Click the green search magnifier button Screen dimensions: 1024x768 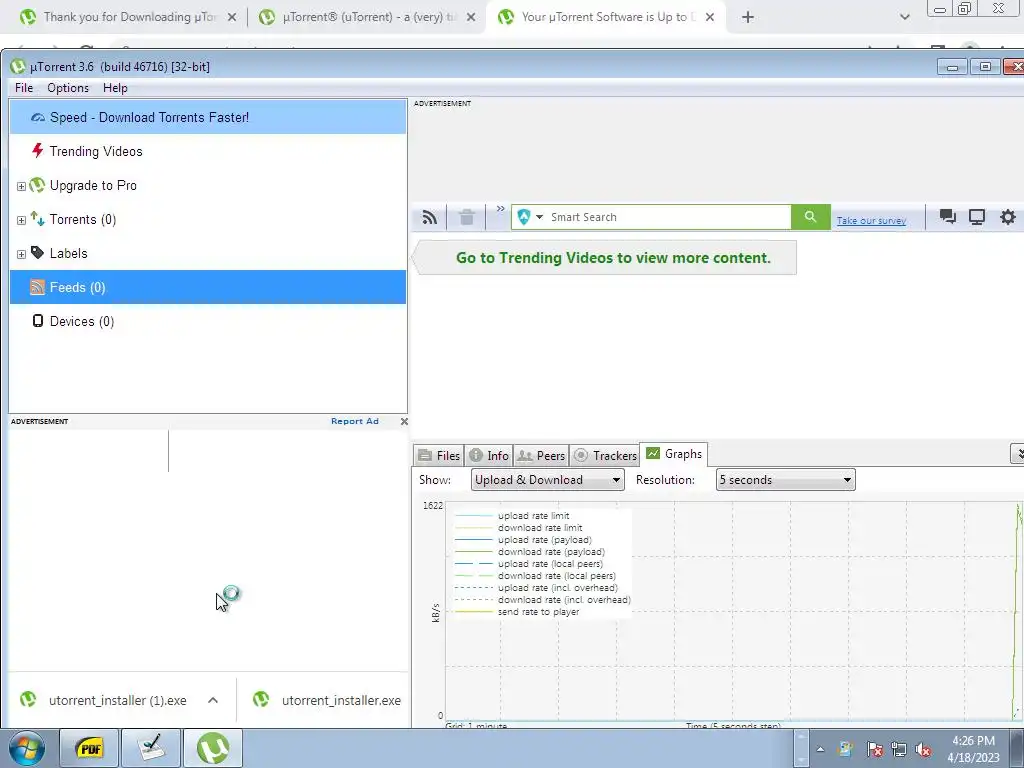(810, 217)
